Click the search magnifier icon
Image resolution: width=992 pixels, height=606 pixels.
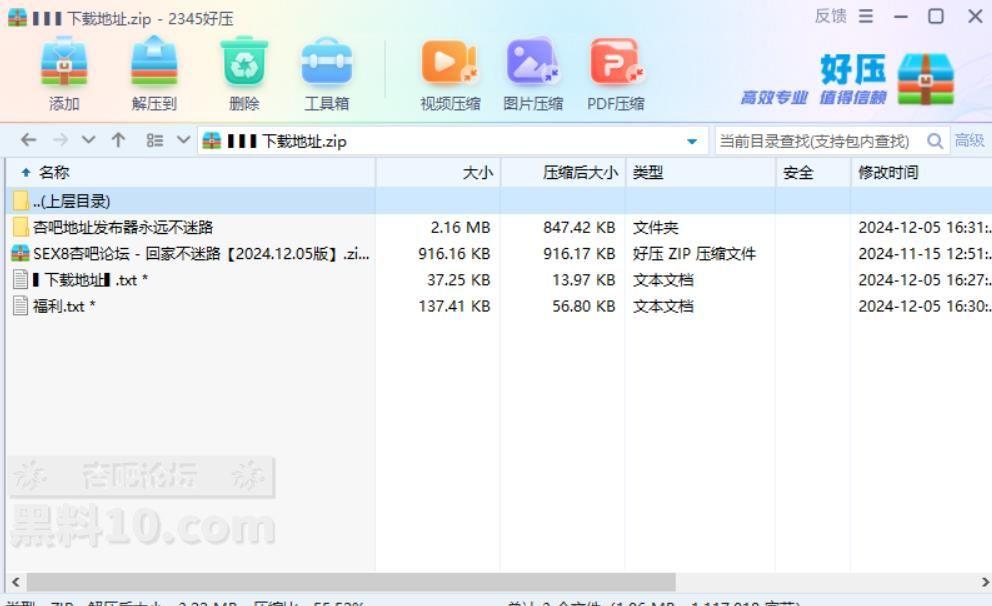click(934, 140)
